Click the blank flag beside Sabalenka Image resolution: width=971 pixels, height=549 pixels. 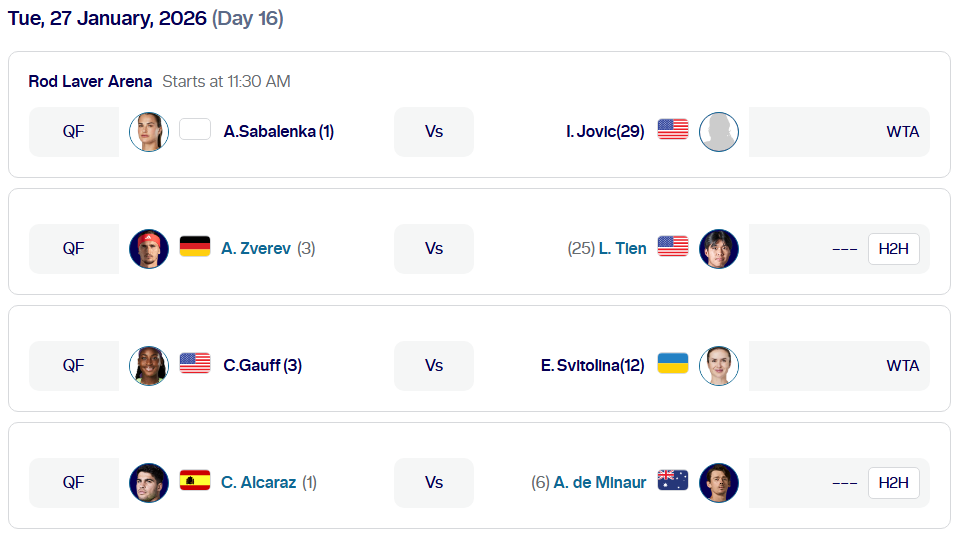[195, 129]
